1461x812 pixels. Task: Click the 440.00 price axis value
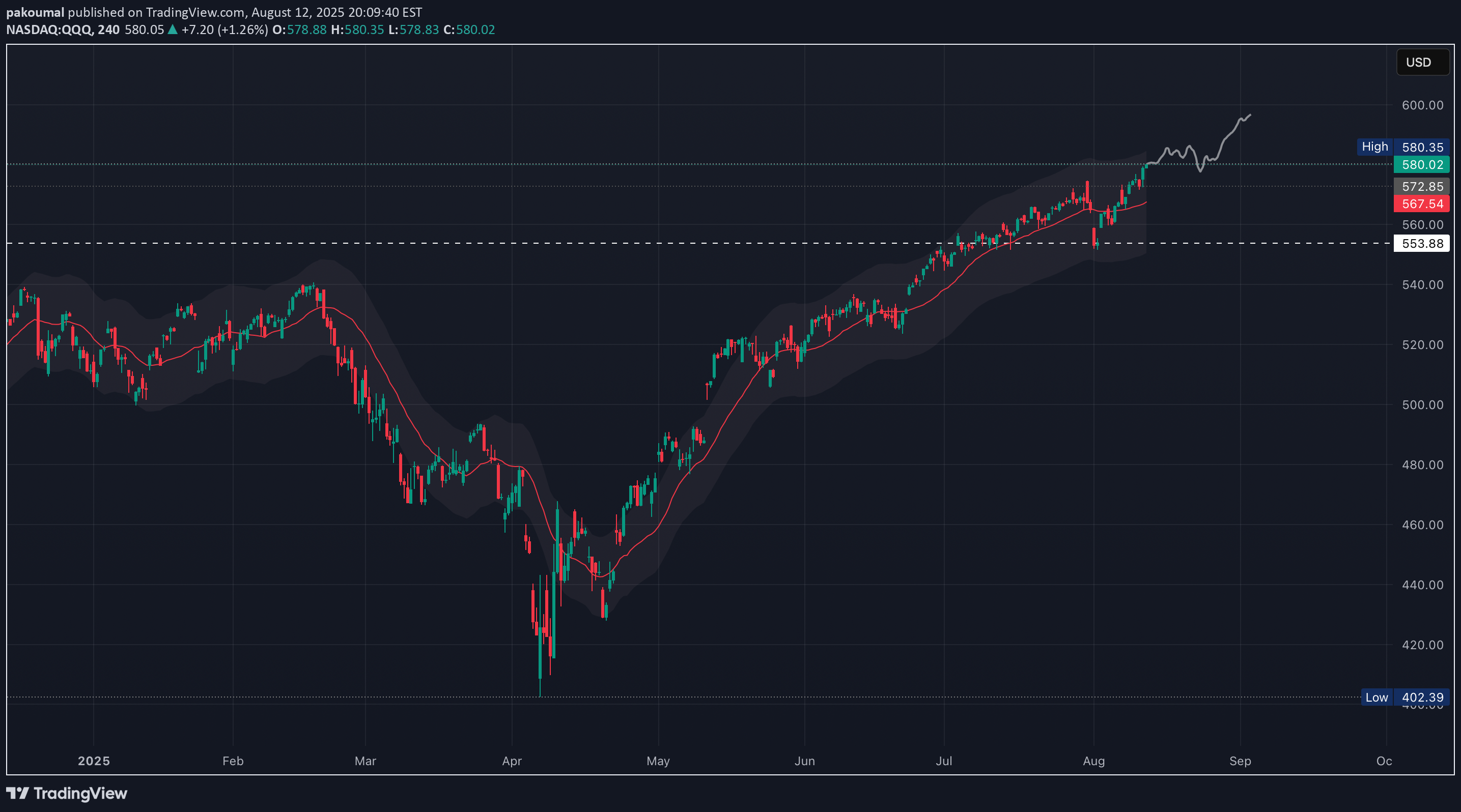1422,585
